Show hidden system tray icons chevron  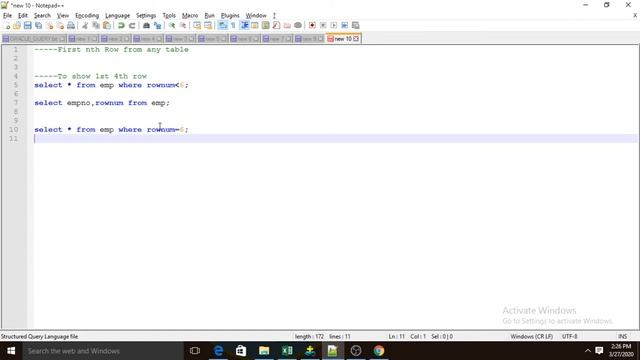[x=587, y=351]
